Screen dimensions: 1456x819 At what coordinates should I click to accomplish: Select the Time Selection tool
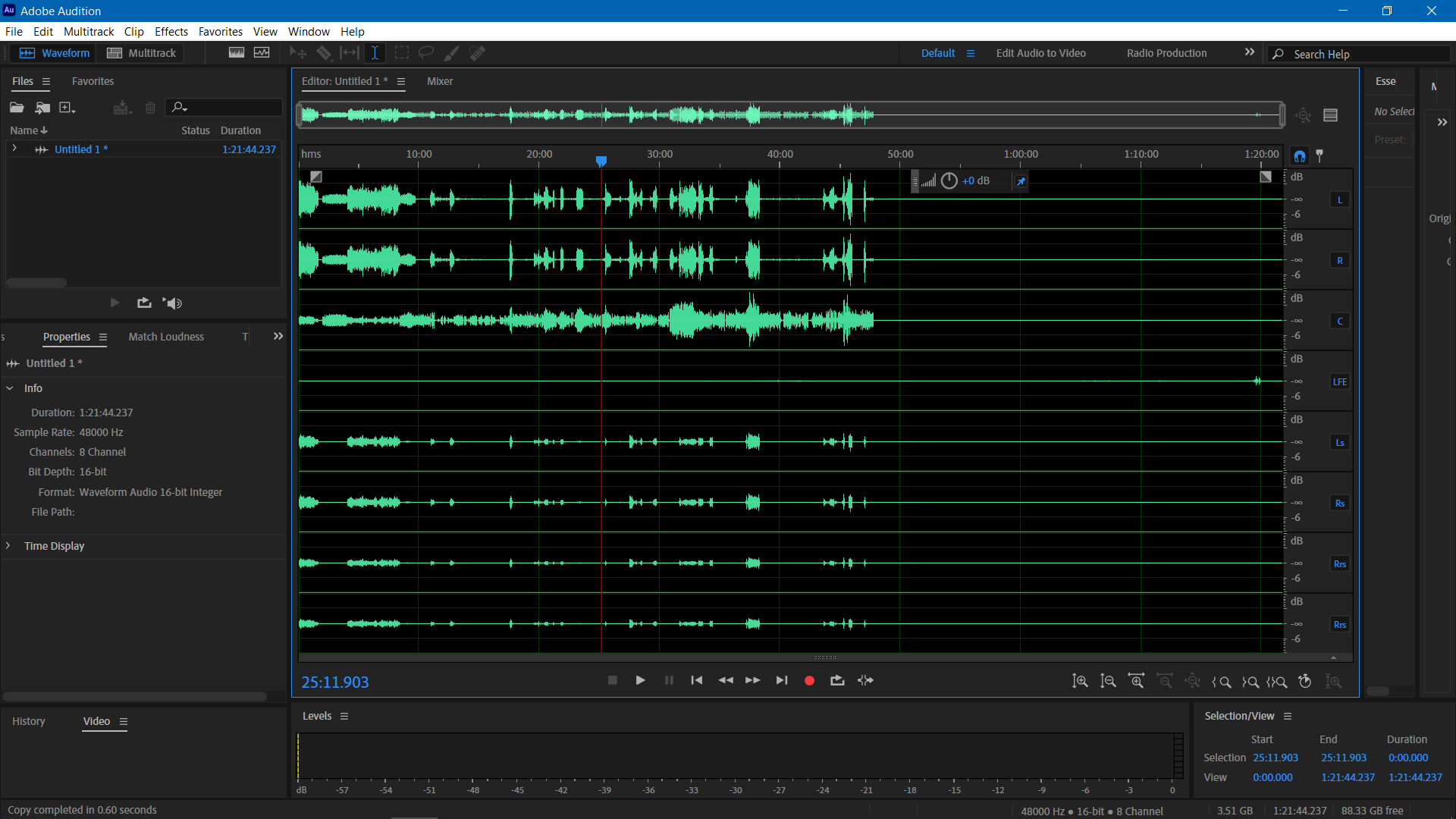click(x=375, y=53)
